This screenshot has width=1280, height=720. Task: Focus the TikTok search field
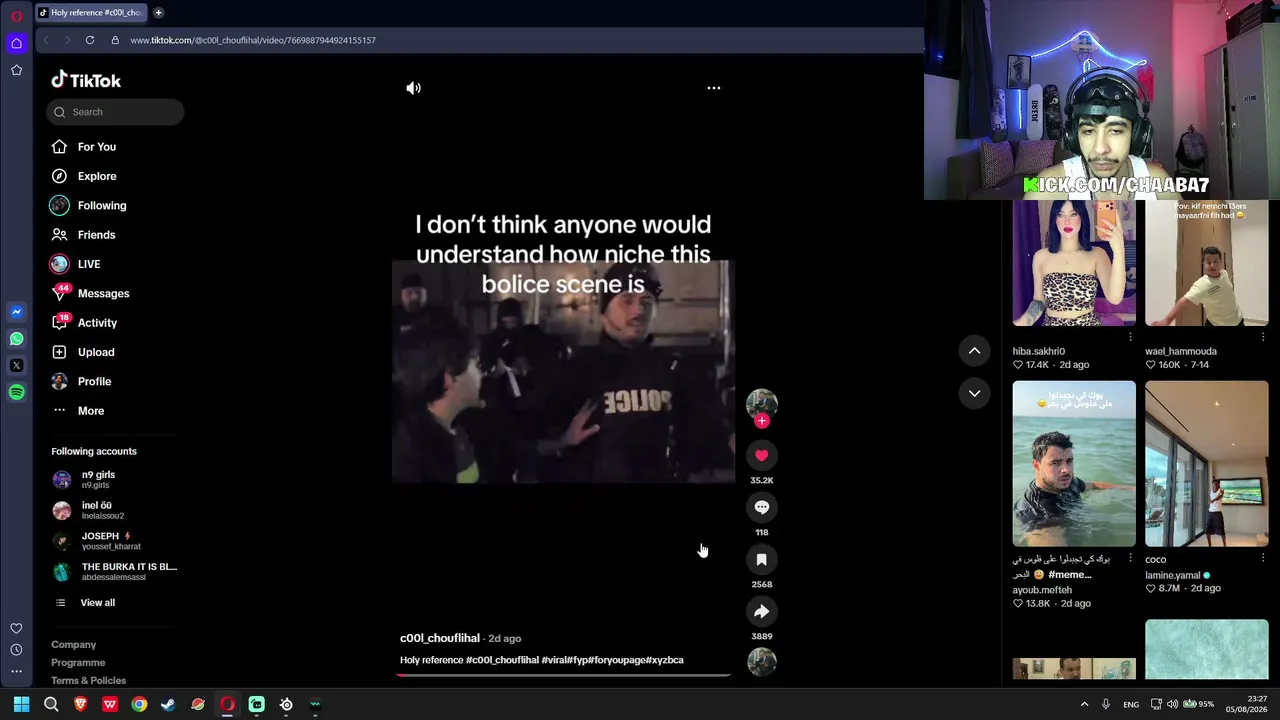pos(115,112)
